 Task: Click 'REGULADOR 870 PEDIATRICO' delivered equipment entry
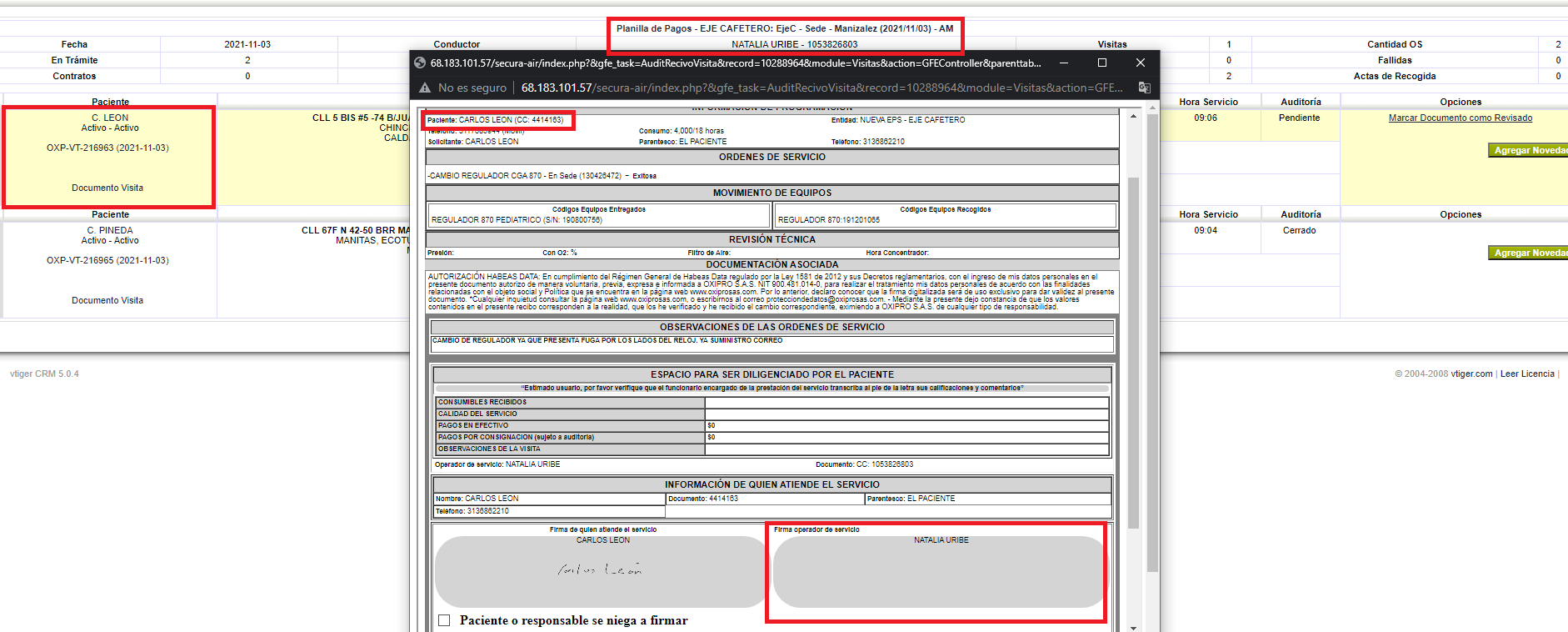[x=517, y=220]
